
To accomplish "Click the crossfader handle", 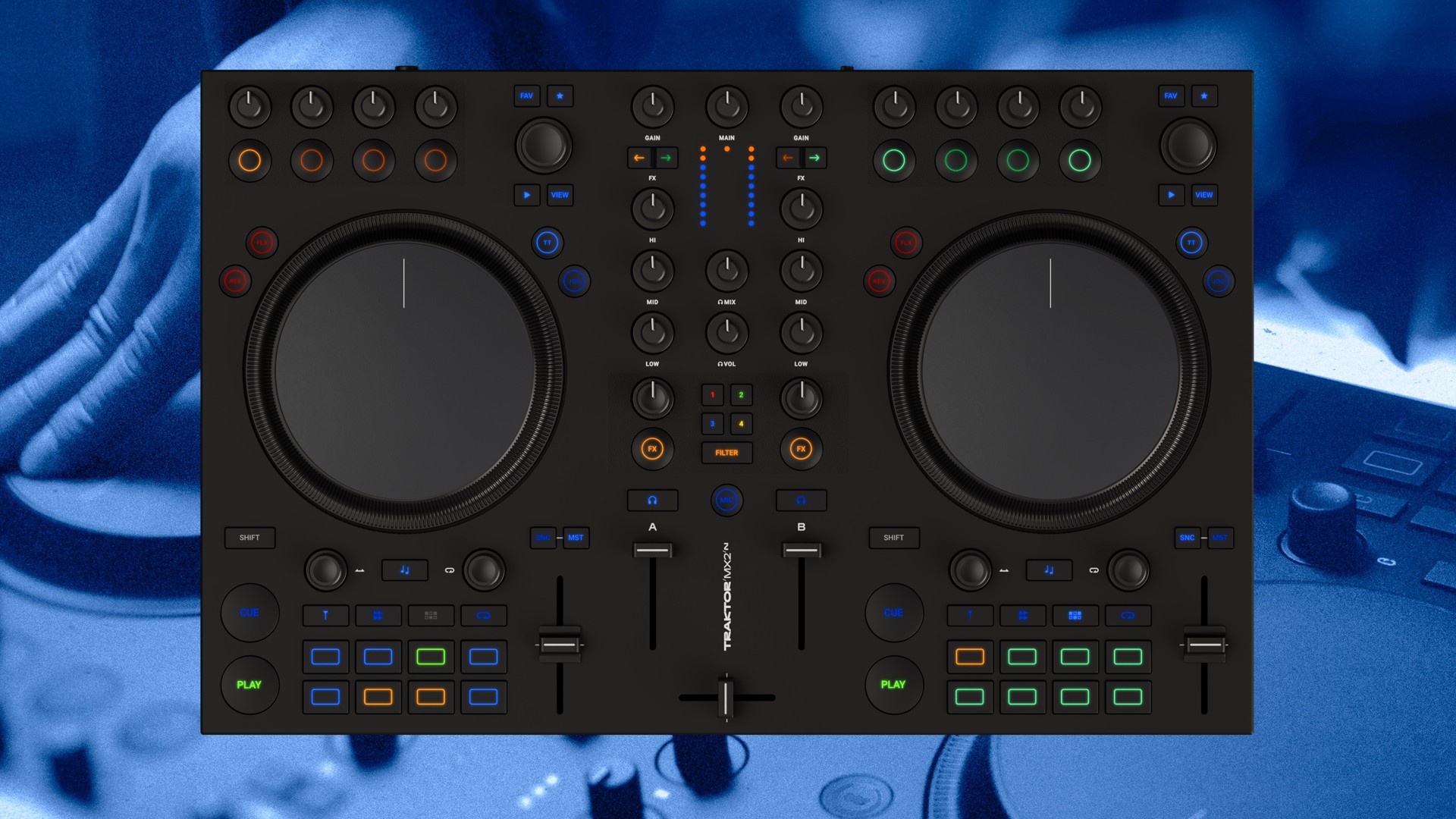I will tap(726, 697).
